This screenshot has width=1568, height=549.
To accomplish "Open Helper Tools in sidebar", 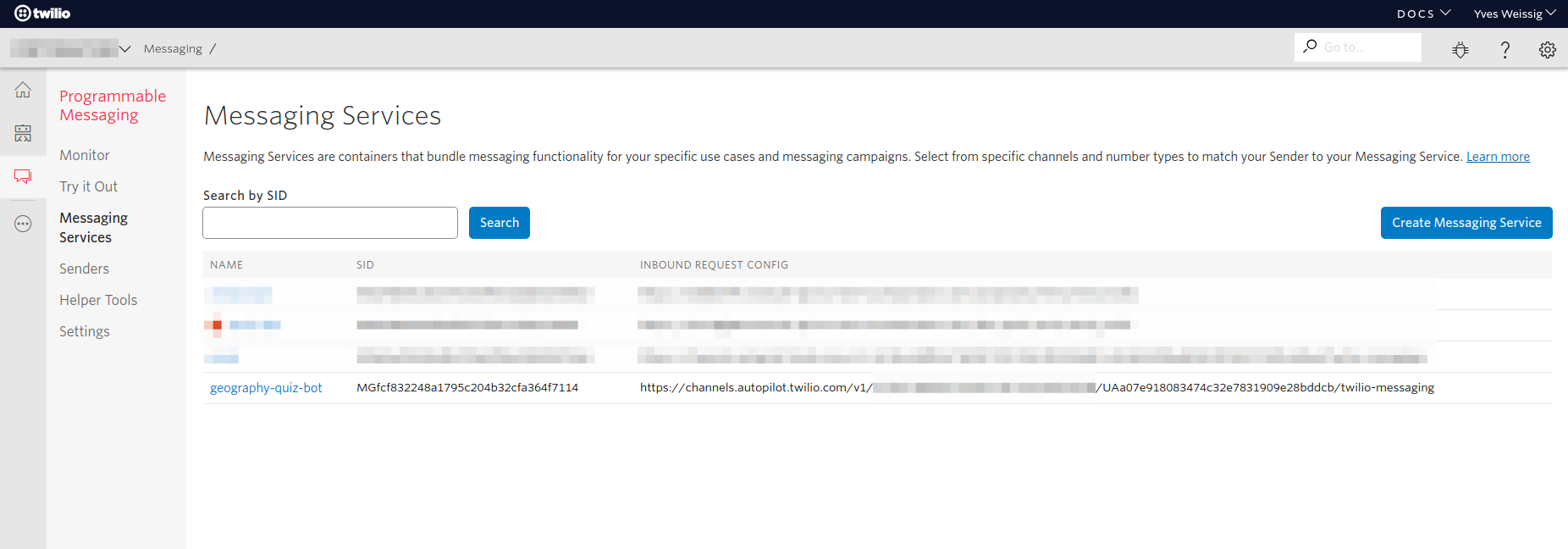I will pos(98,300).
